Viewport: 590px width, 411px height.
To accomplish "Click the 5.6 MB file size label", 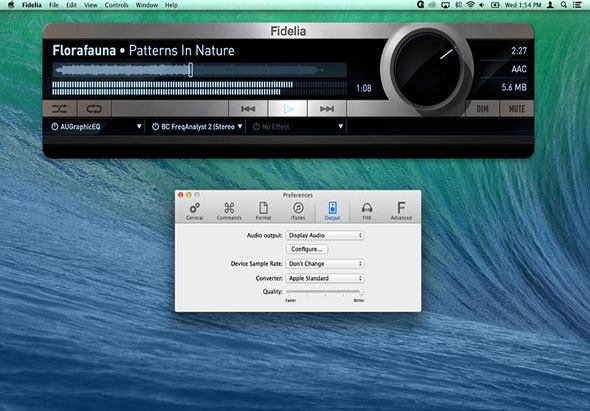I will [x=514, y=88].
